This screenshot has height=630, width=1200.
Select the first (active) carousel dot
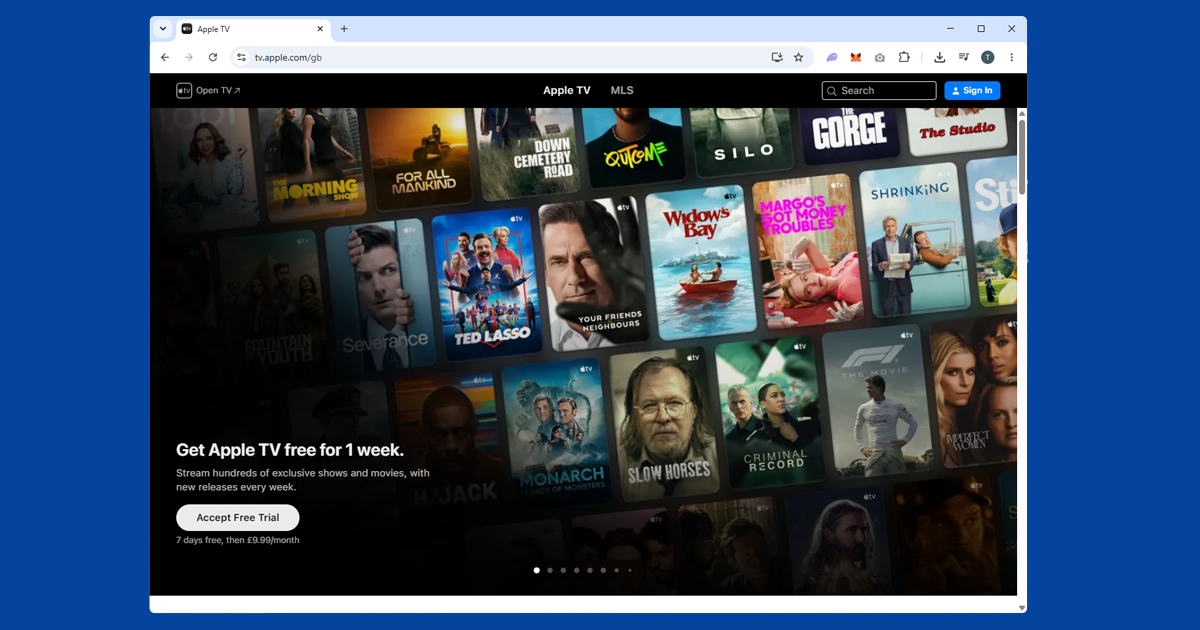(537, 570)
